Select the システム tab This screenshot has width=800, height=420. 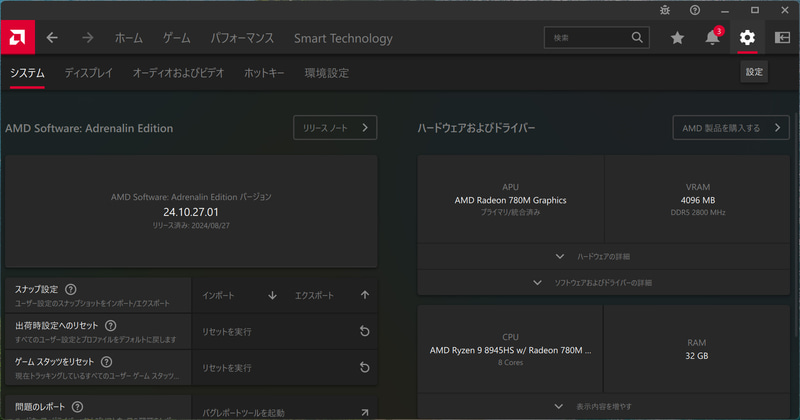(28, 73)
